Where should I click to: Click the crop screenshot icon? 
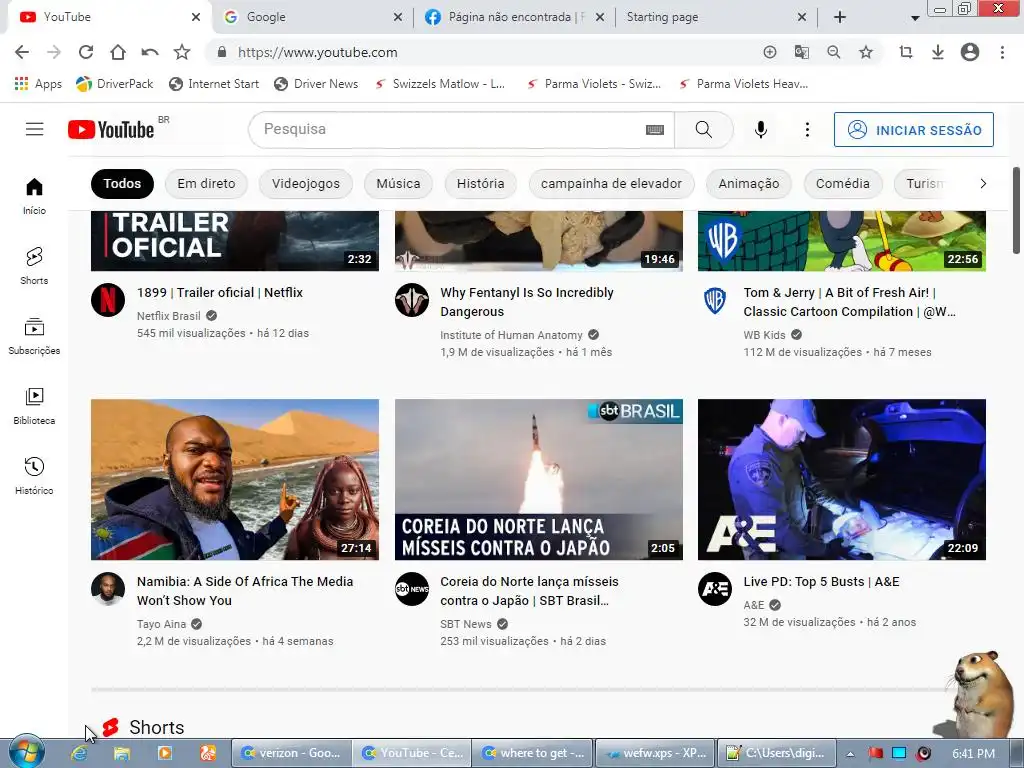(x=906, y=52)
